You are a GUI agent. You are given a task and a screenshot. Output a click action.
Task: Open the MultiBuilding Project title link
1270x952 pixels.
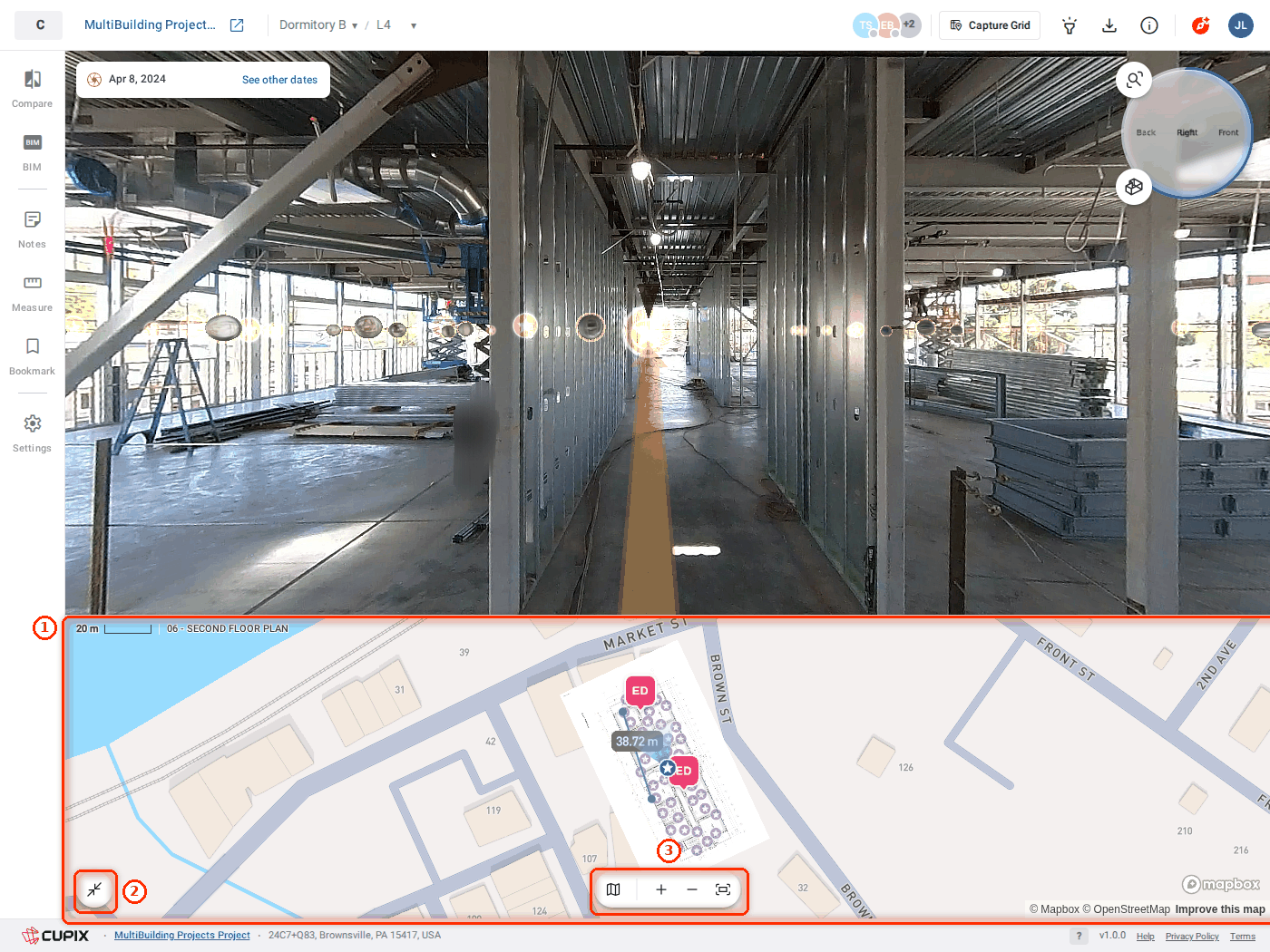pos(150,25)
